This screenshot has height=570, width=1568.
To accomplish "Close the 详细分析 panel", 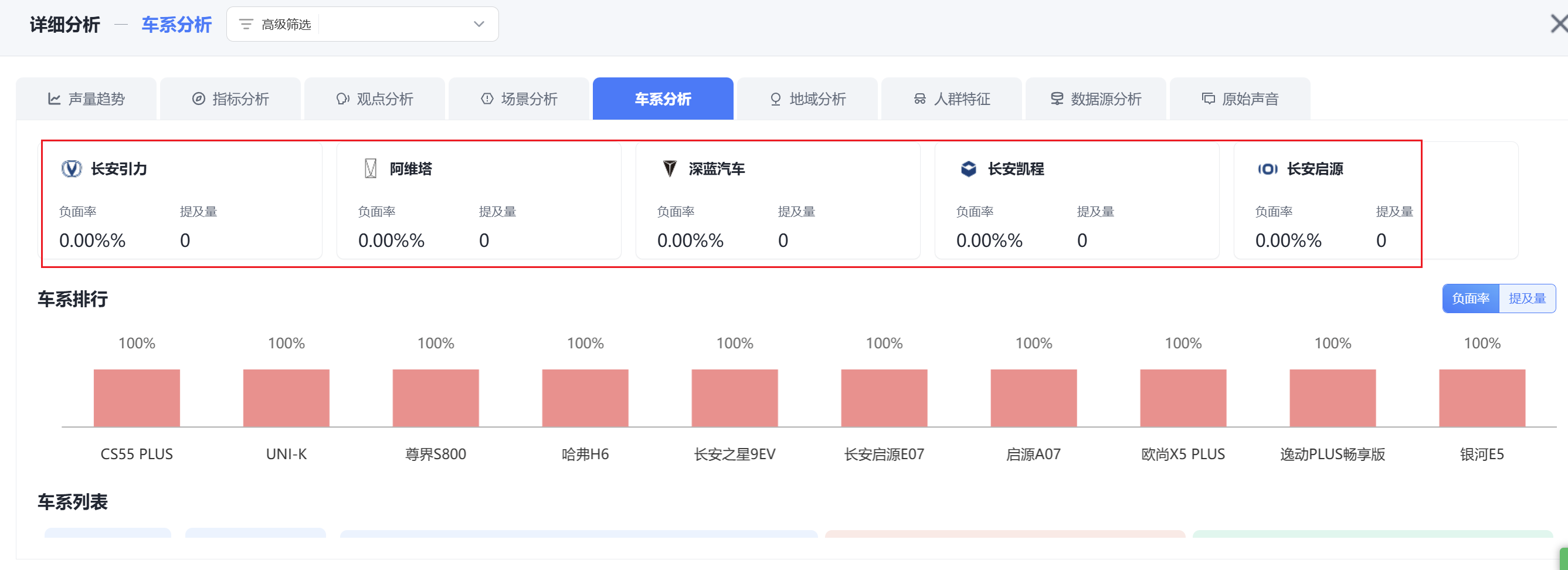I will [x=1557, y=25].
